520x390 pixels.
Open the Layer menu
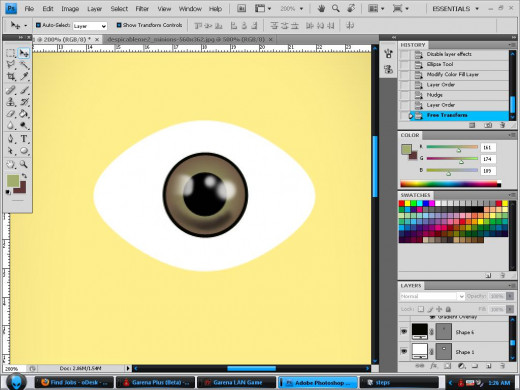point(94,9)
